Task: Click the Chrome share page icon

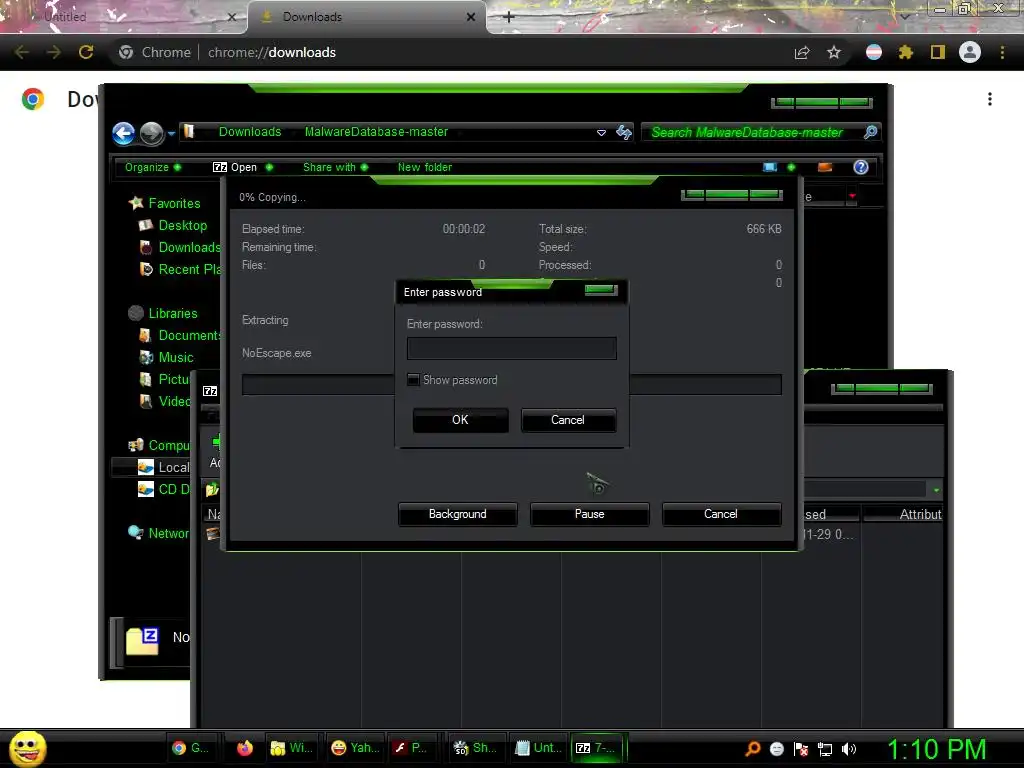Action: pyautogui.click(x=802, y=53)
